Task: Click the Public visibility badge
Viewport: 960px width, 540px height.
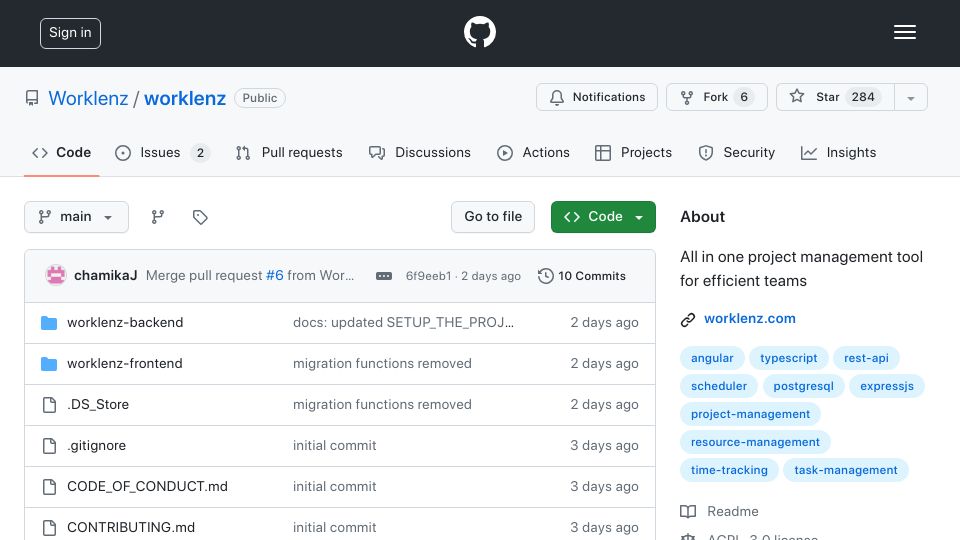Action: (x=260, y=98)
